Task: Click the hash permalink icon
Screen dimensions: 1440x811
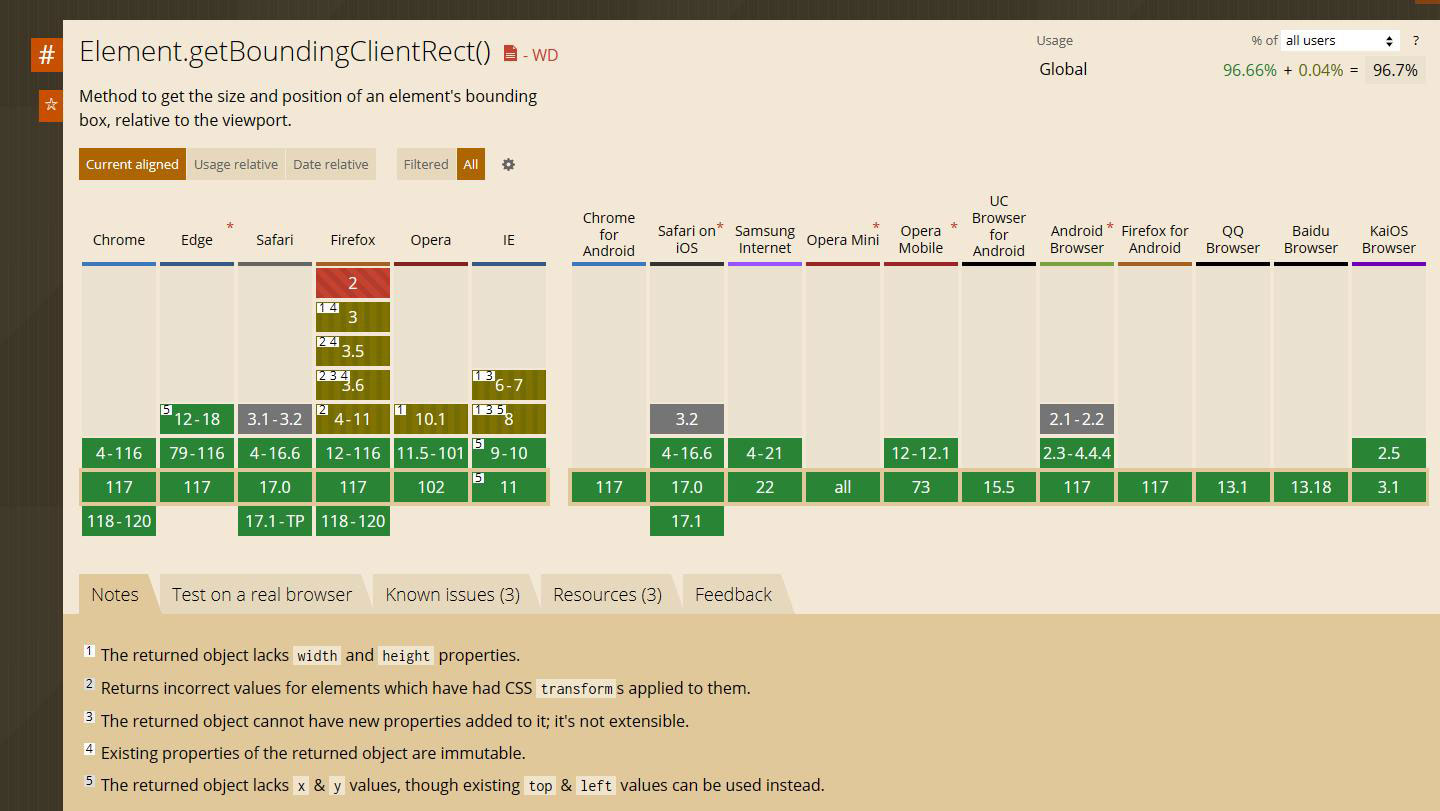Action: 47,55
